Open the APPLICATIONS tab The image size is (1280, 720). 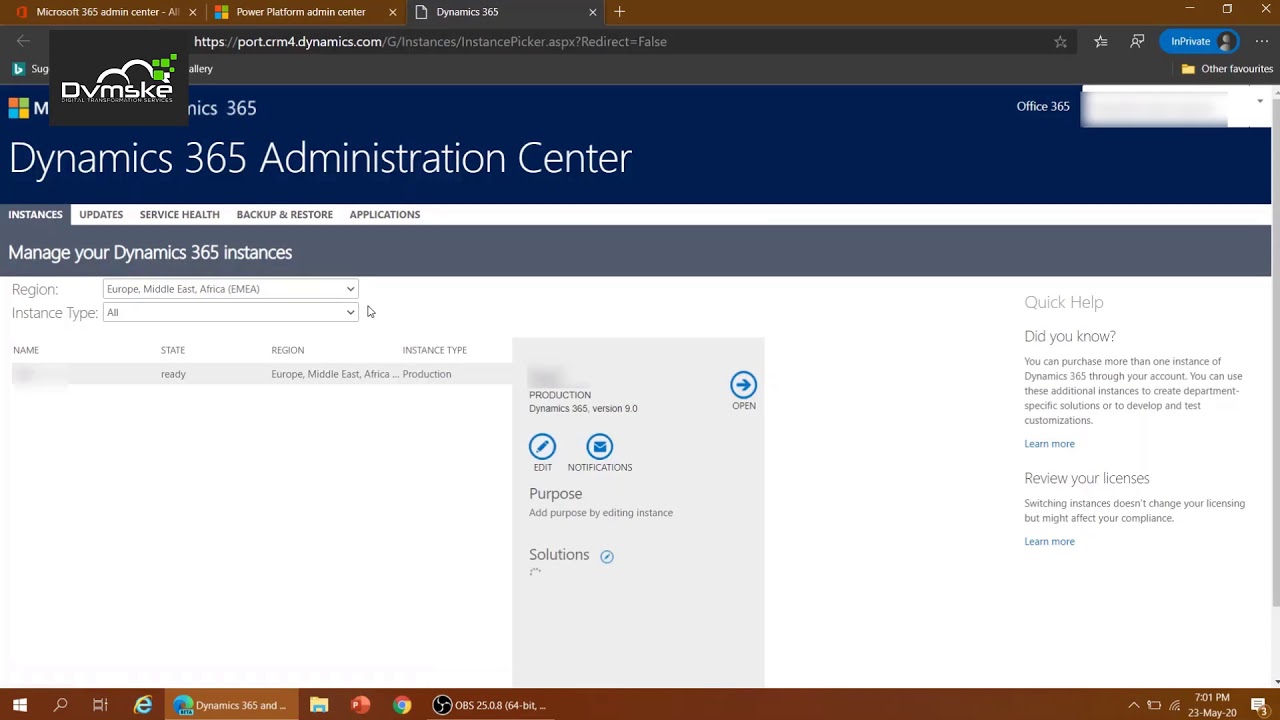click(385, 215)
